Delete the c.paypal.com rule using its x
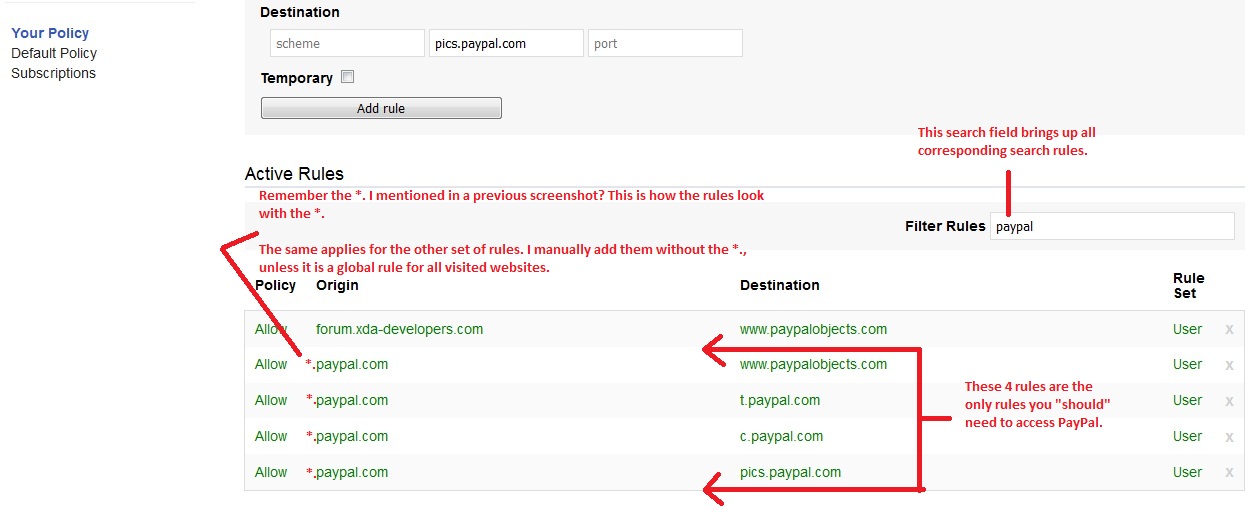 click(x=1229, y=437)
